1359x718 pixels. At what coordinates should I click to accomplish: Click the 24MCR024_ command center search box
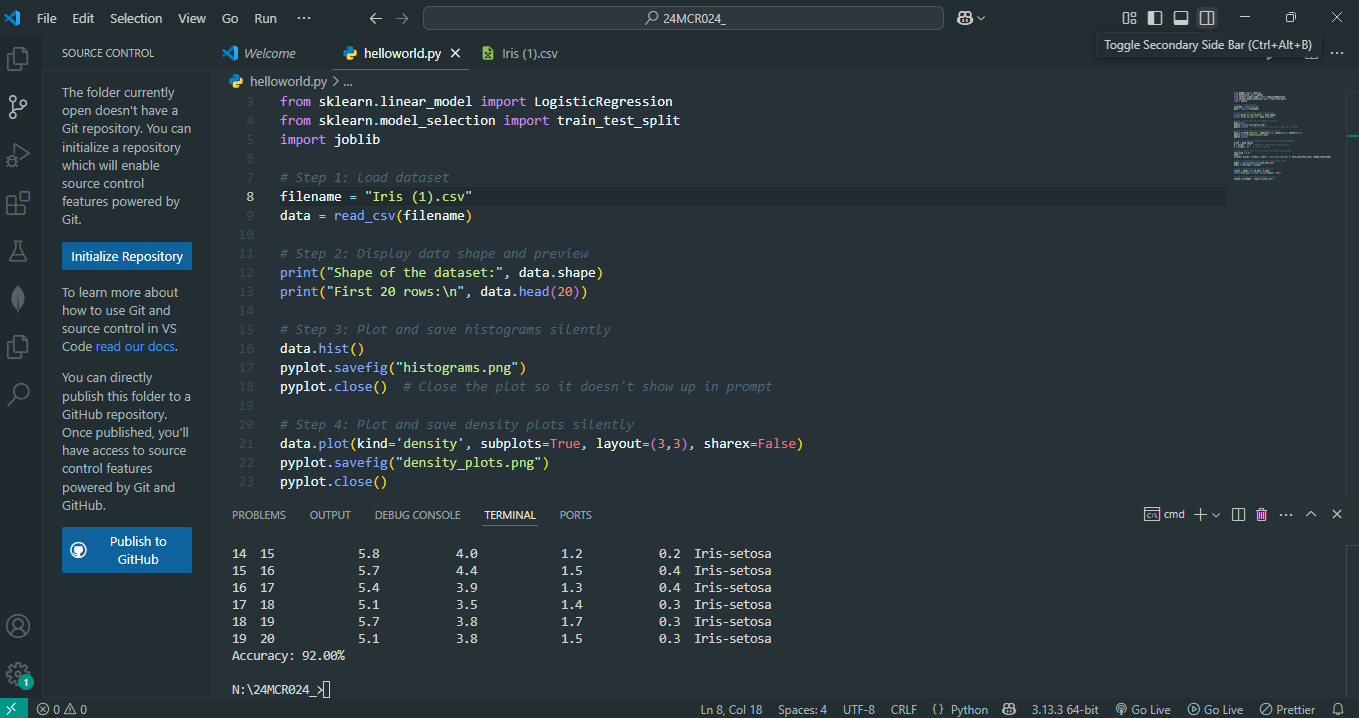point(683,18)
